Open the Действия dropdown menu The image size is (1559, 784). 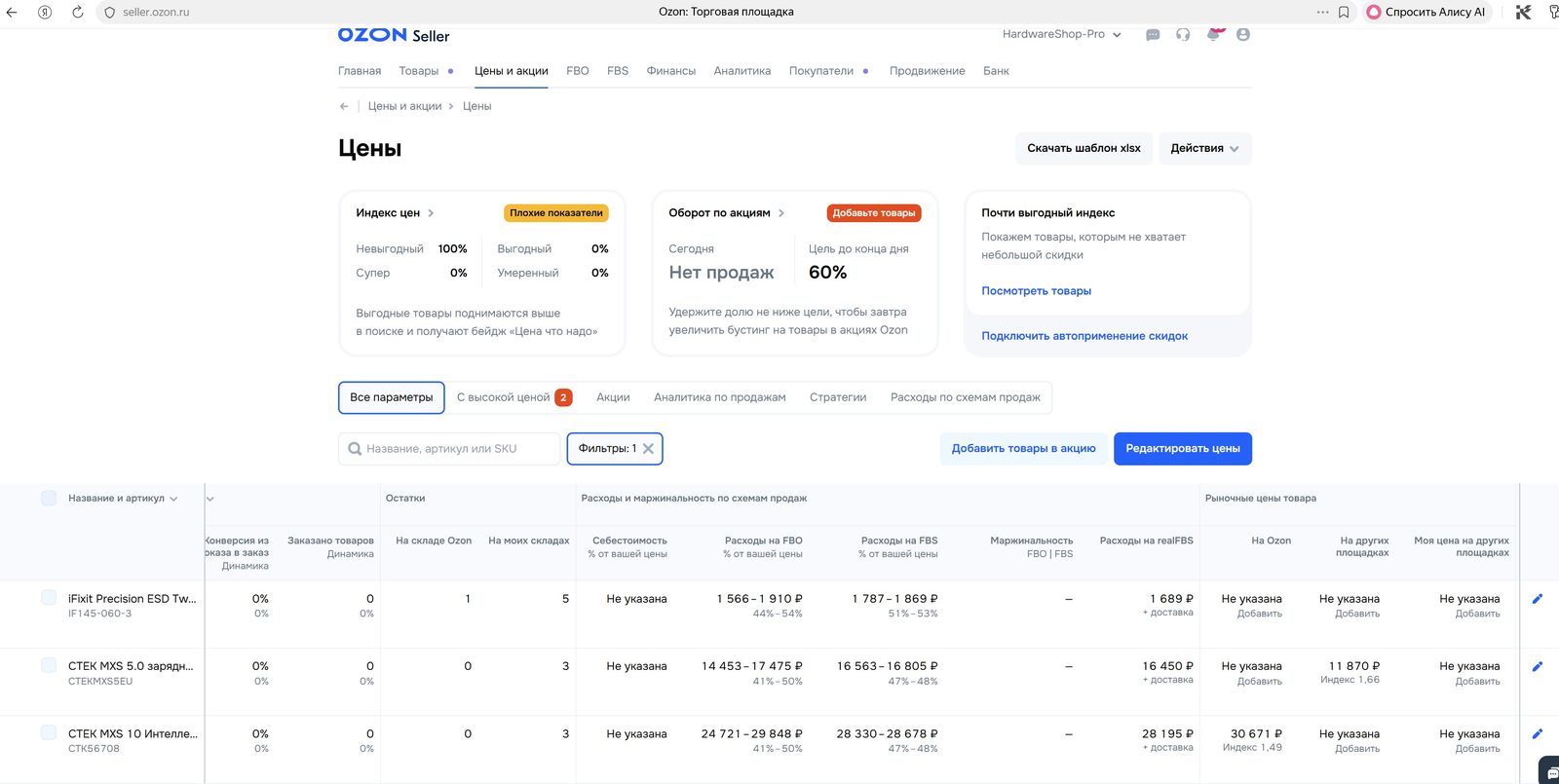[1205, 148]
